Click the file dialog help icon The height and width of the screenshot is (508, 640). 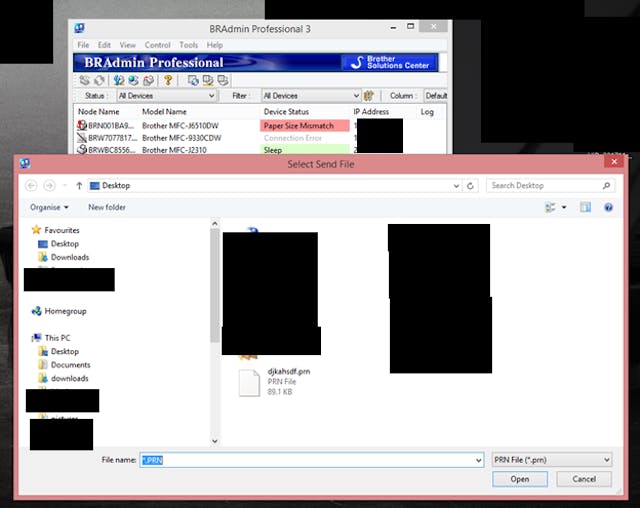tap(609, 207)
